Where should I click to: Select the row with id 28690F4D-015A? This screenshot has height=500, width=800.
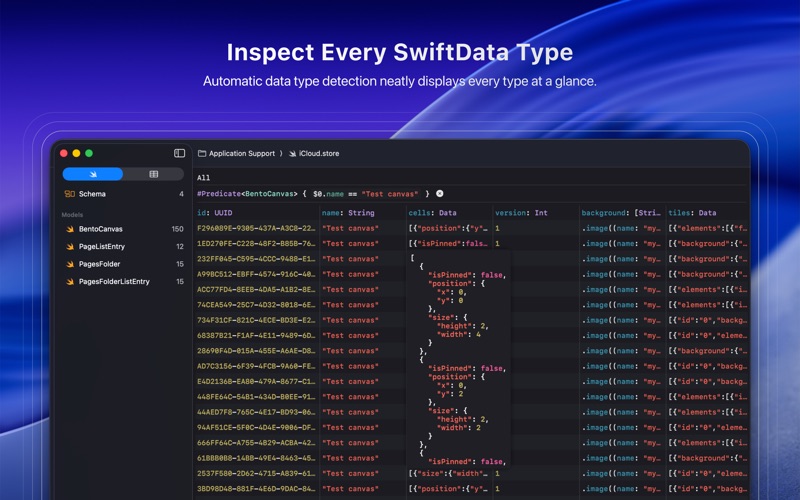coord(470,351)
